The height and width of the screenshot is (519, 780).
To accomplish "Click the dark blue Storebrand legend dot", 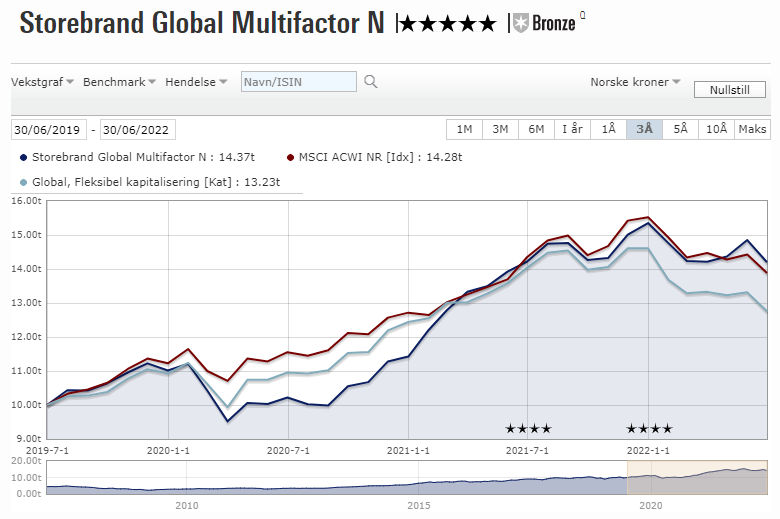I will (23, 158).
